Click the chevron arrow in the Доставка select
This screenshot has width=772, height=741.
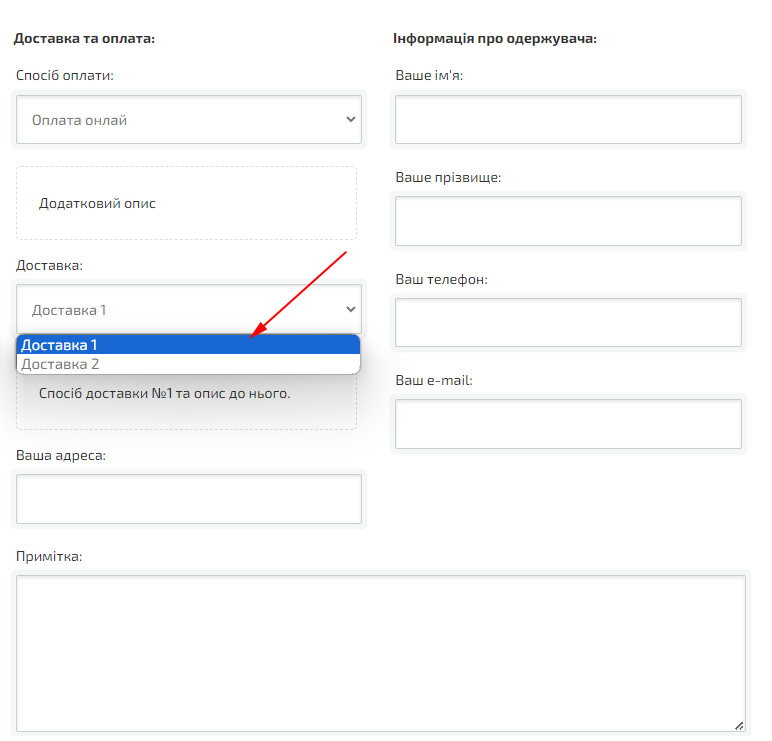coord(350,310)
